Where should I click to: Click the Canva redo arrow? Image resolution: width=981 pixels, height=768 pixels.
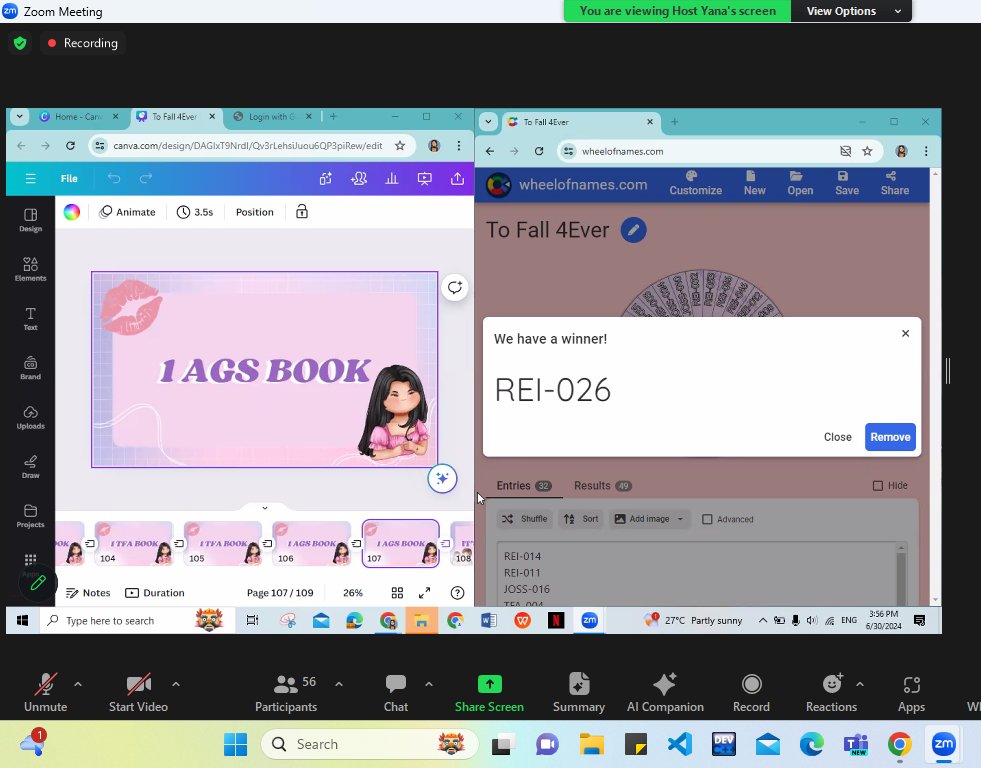click(x=146, y=179)
